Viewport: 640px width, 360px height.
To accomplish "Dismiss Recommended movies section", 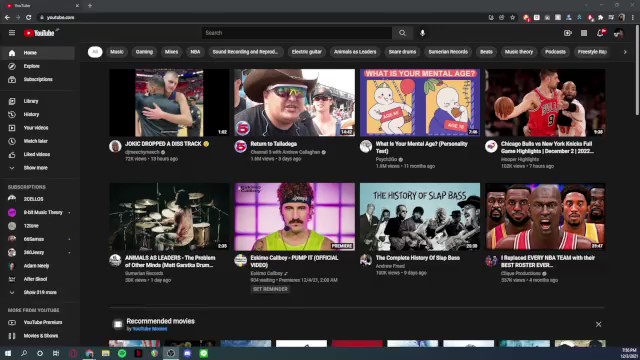I will [598, 324].
